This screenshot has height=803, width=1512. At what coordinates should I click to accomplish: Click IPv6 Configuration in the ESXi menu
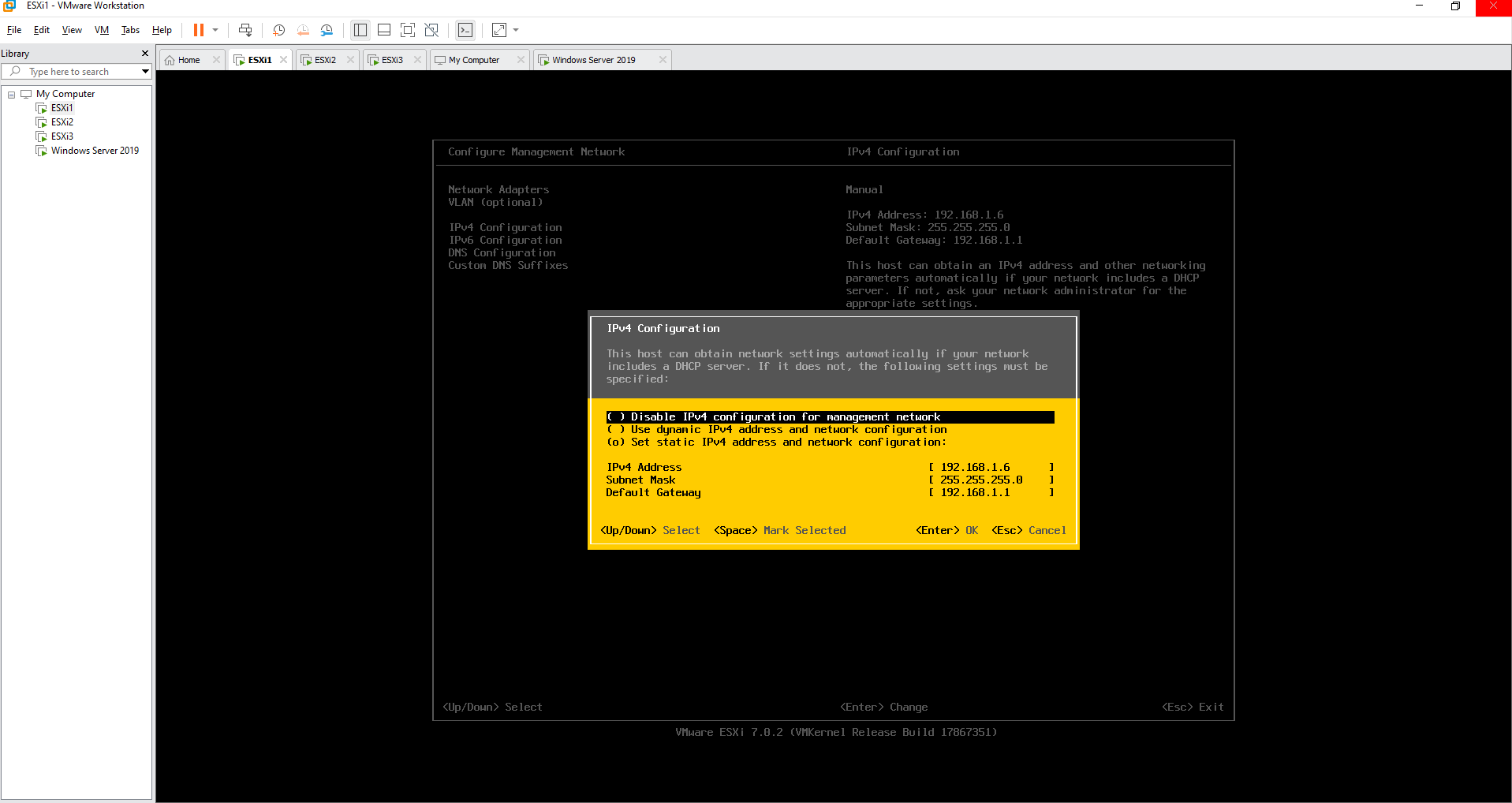505,241
